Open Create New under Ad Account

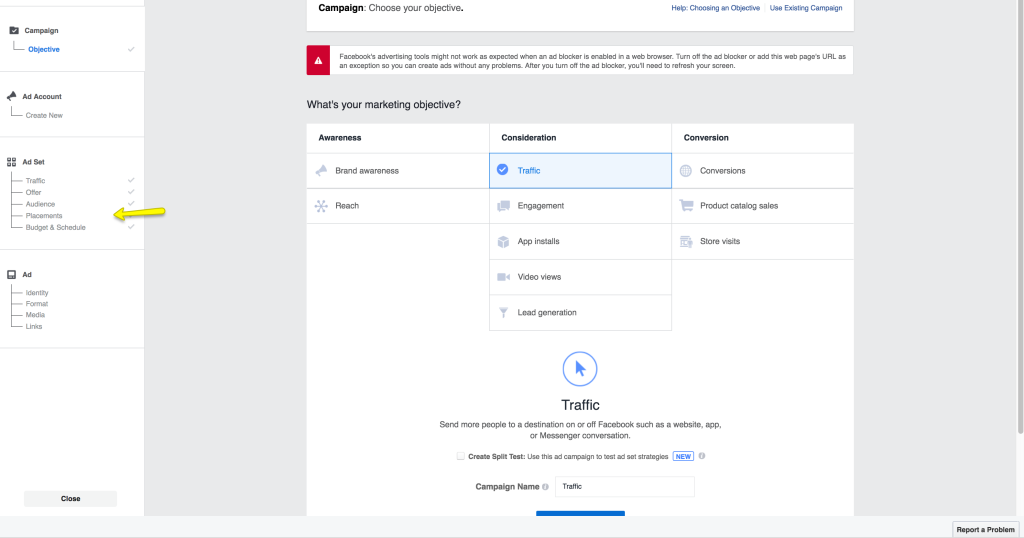(44, 116)
